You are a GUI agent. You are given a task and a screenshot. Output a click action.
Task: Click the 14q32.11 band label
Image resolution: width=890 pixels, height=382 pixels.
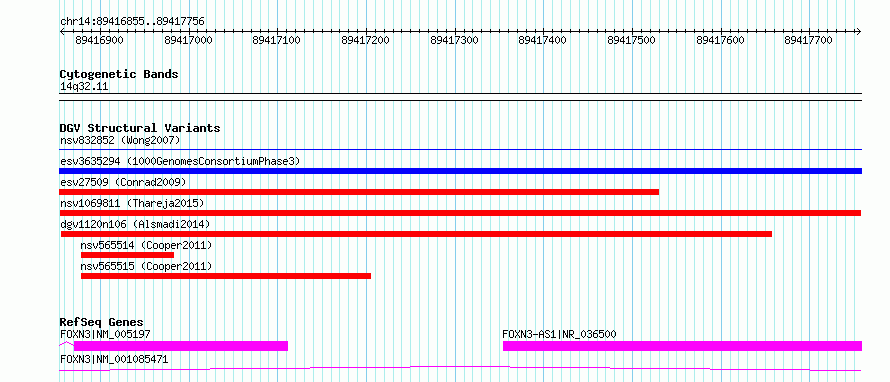pos(84,86)
